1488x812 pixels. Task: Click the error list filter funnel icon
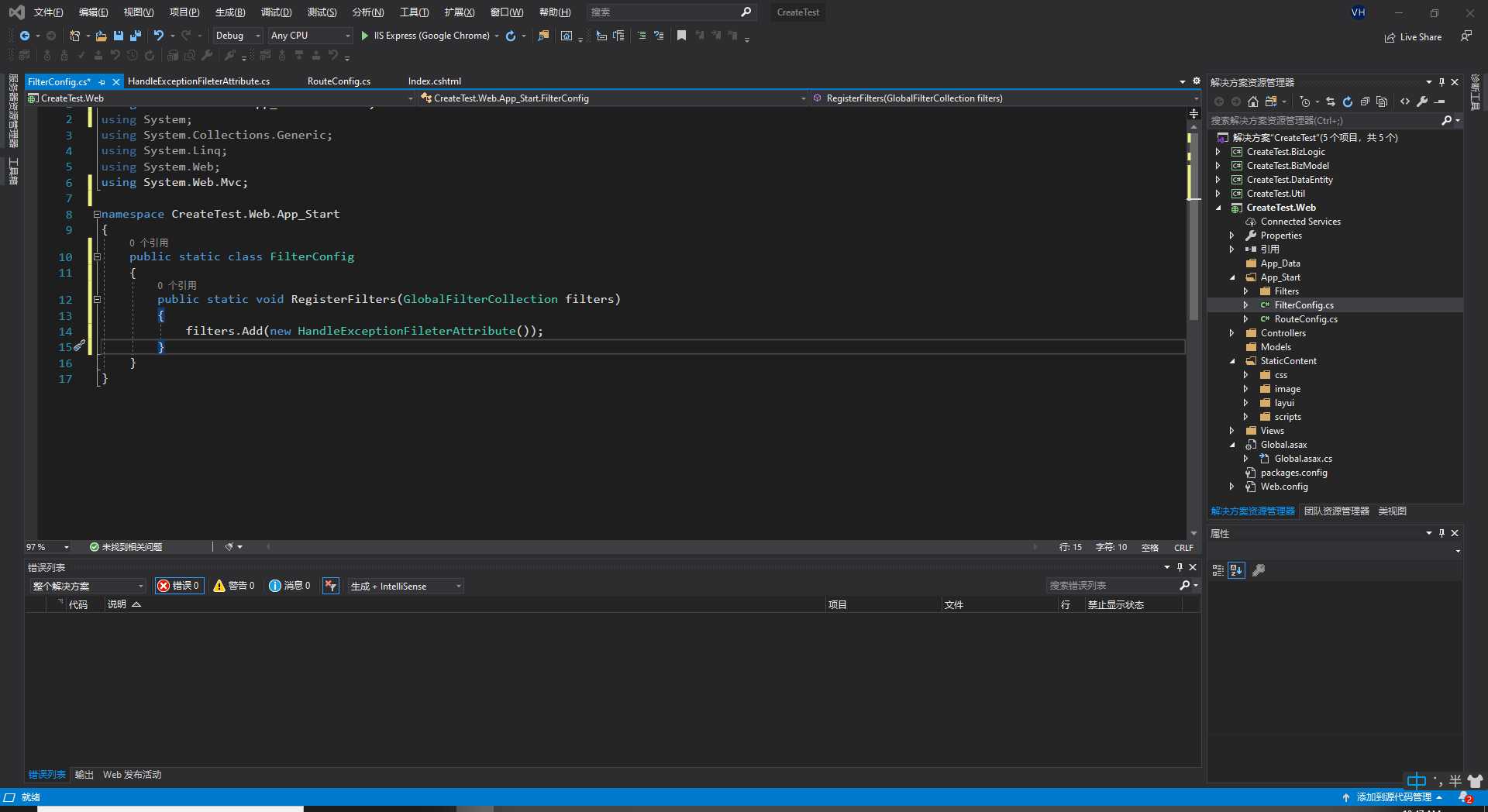(331, 586)
